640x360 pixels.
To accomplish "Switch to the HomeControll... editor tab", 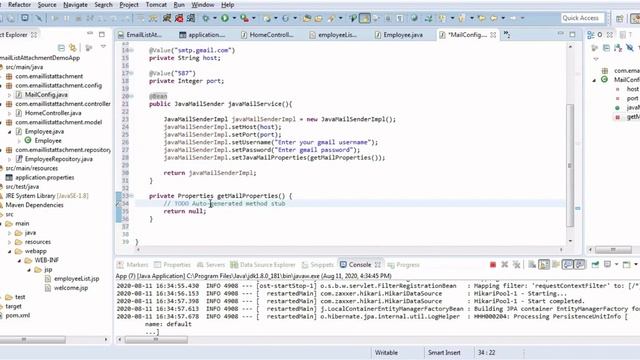I will pos(267,35).
